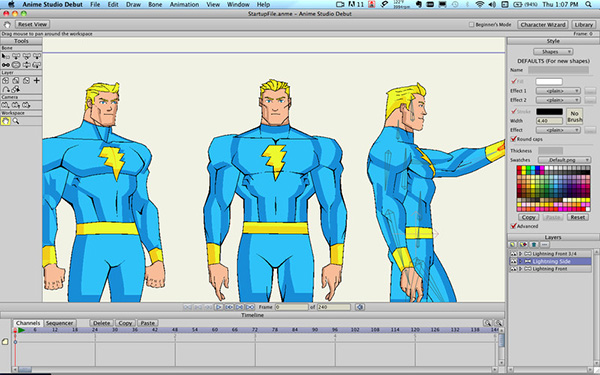Open the Animation menu

184,5
